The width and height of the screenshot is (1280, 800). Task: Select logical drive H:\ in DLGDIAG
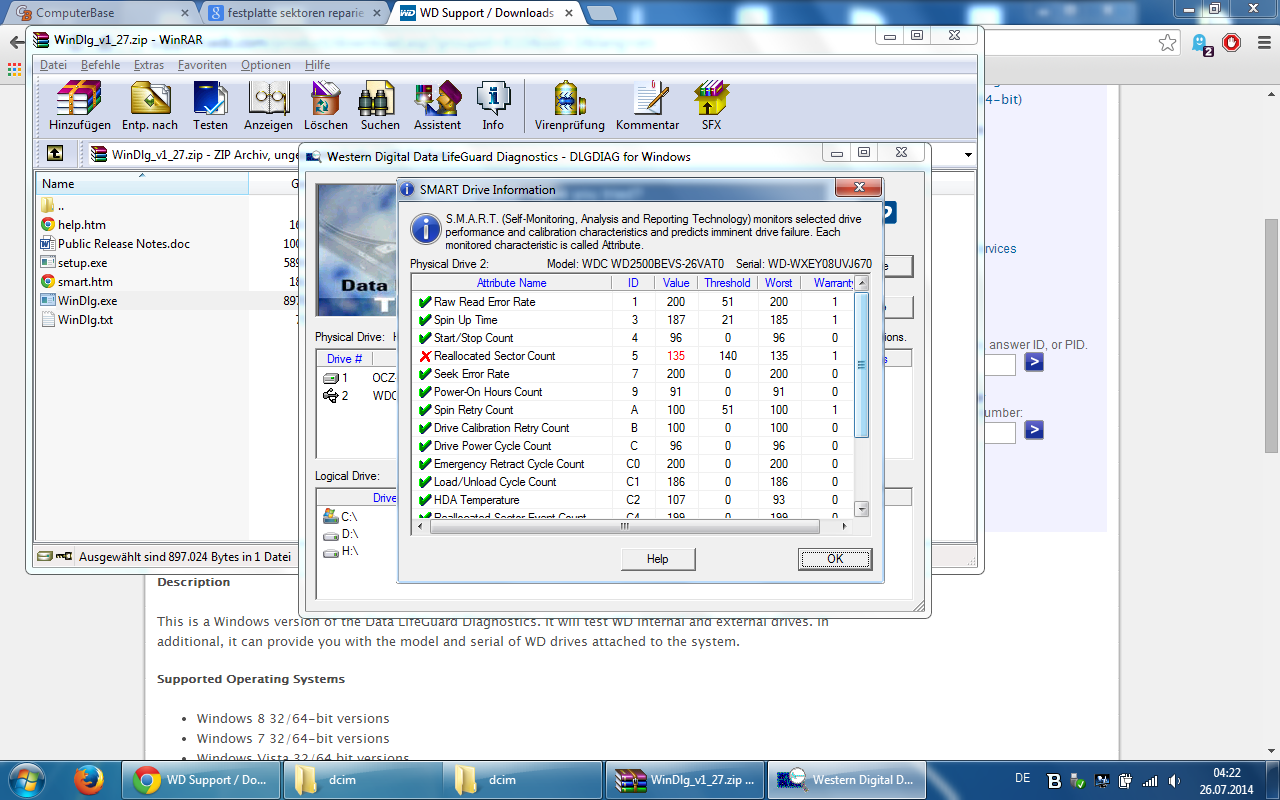(x=340, y=551)
